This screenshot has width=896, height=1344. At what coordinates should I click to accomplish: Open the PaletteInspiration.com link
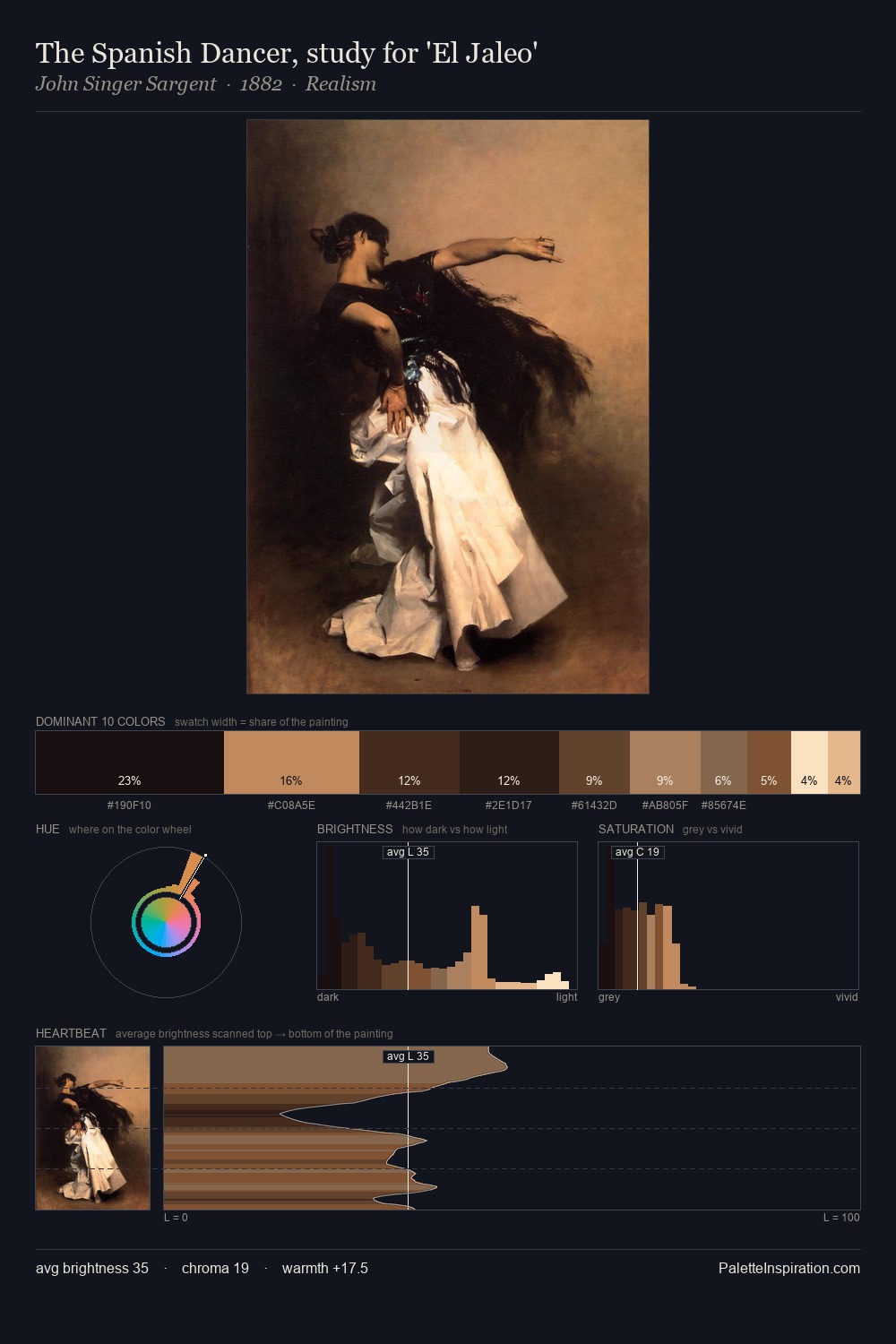(x=789, y=1268)
